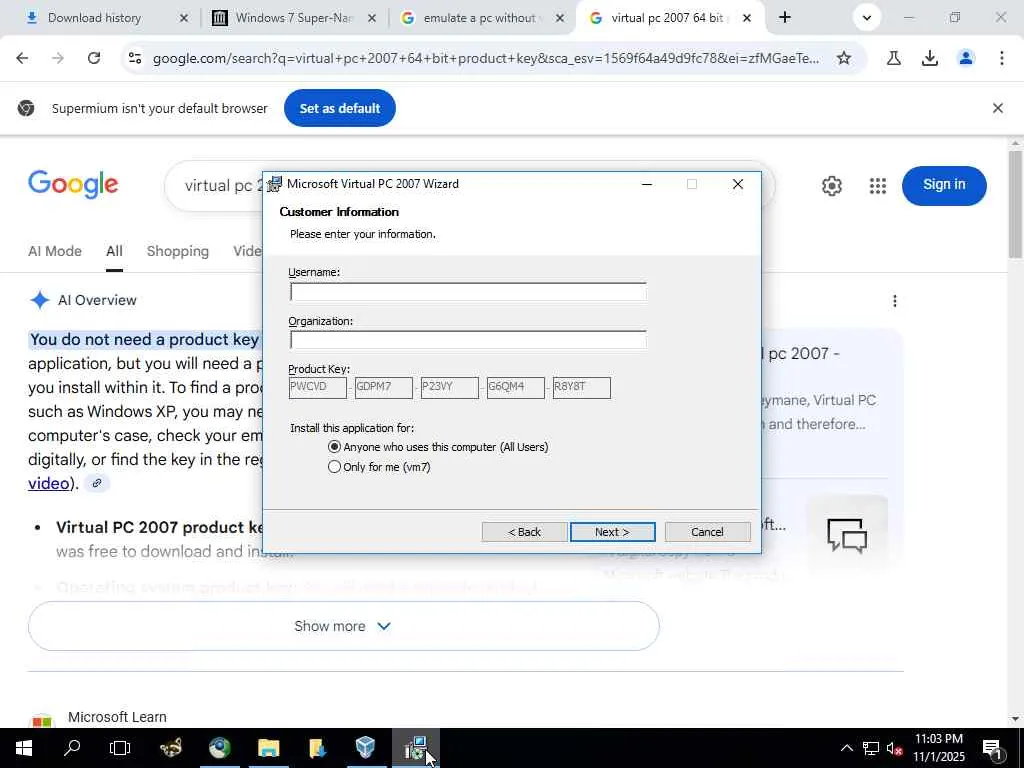Open the Chrome Labs flask icon
The image size is (1024, 768).
tap(893, 58)
